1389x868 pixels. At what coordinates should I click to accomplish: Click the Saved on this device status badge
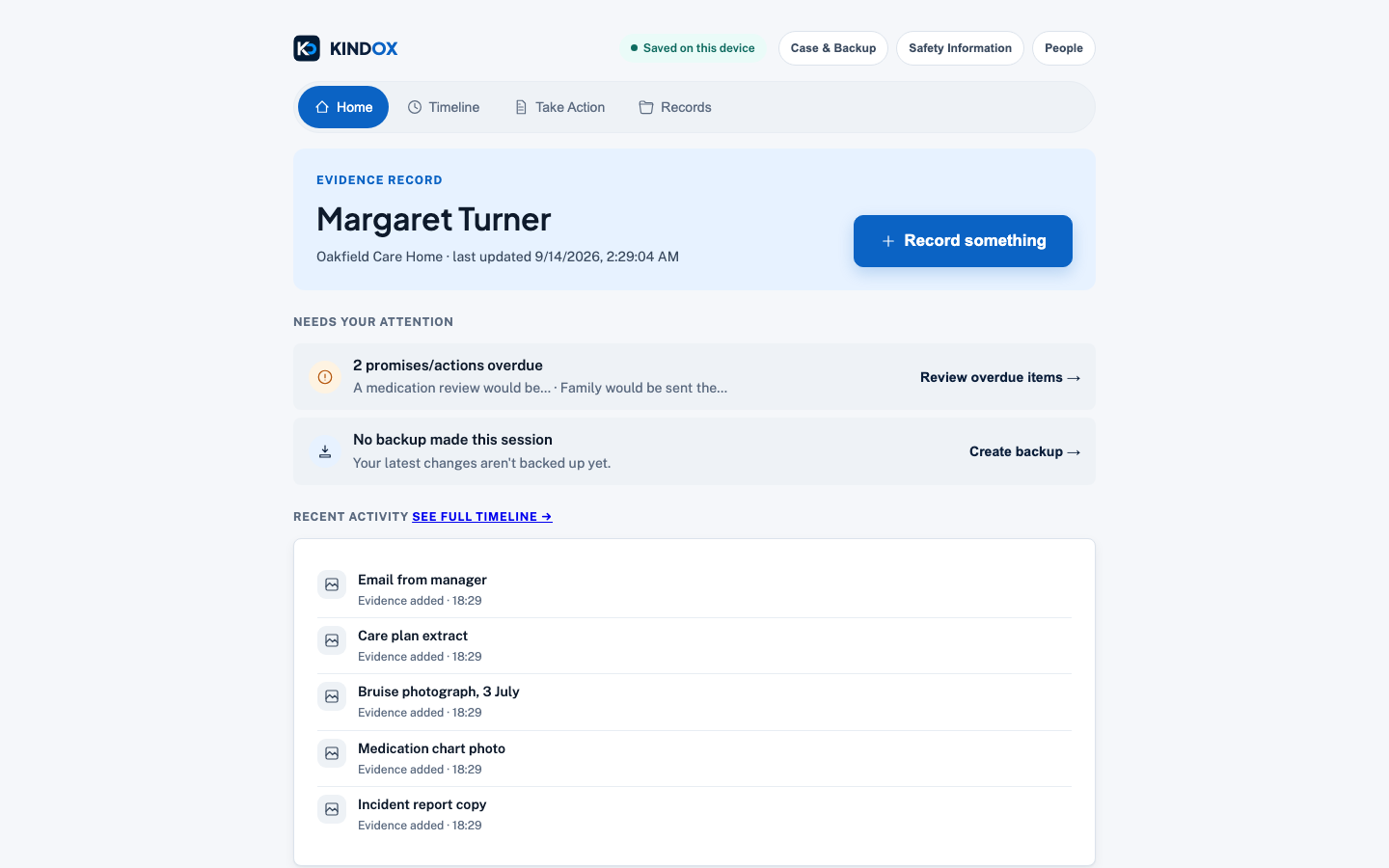coord(693,48)
